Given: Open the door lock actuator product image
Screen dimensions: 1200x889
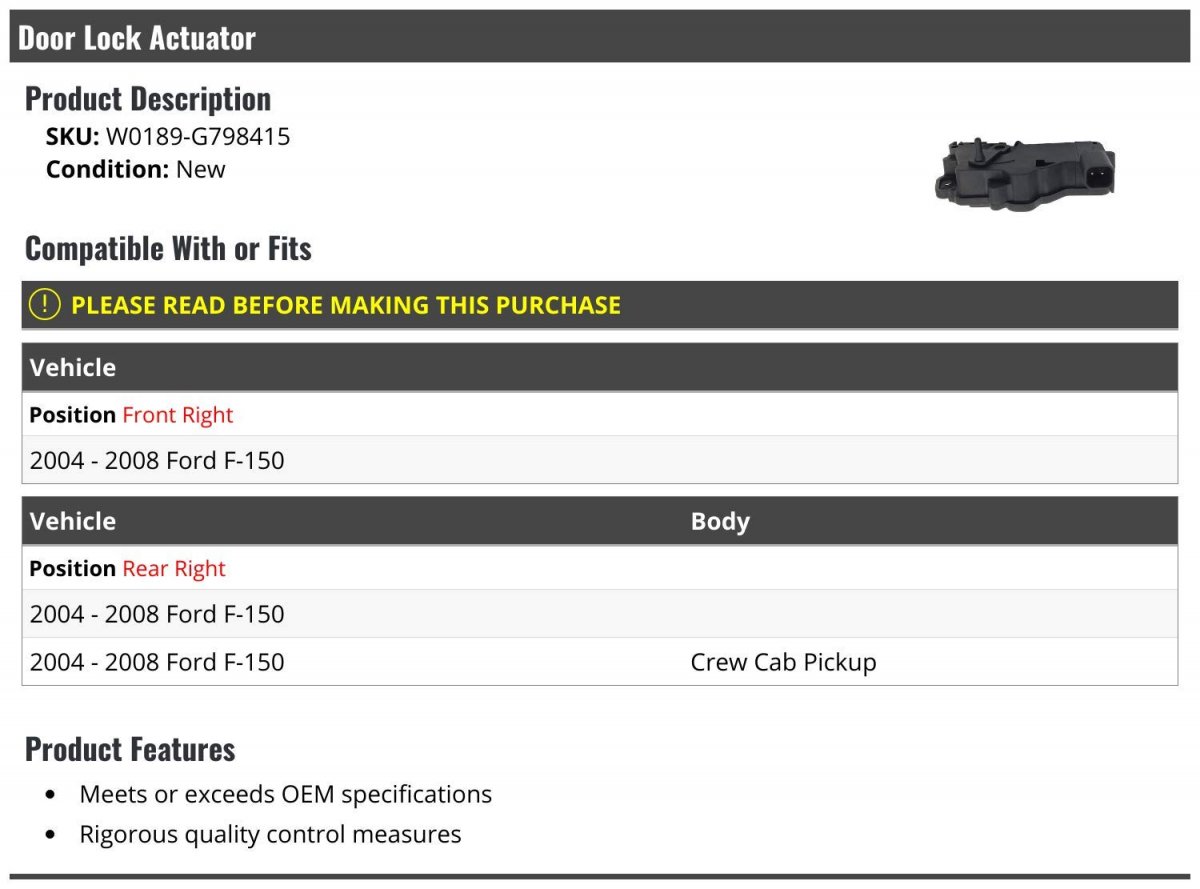Looking at the screenshot, I should (x=1024, y=173).
